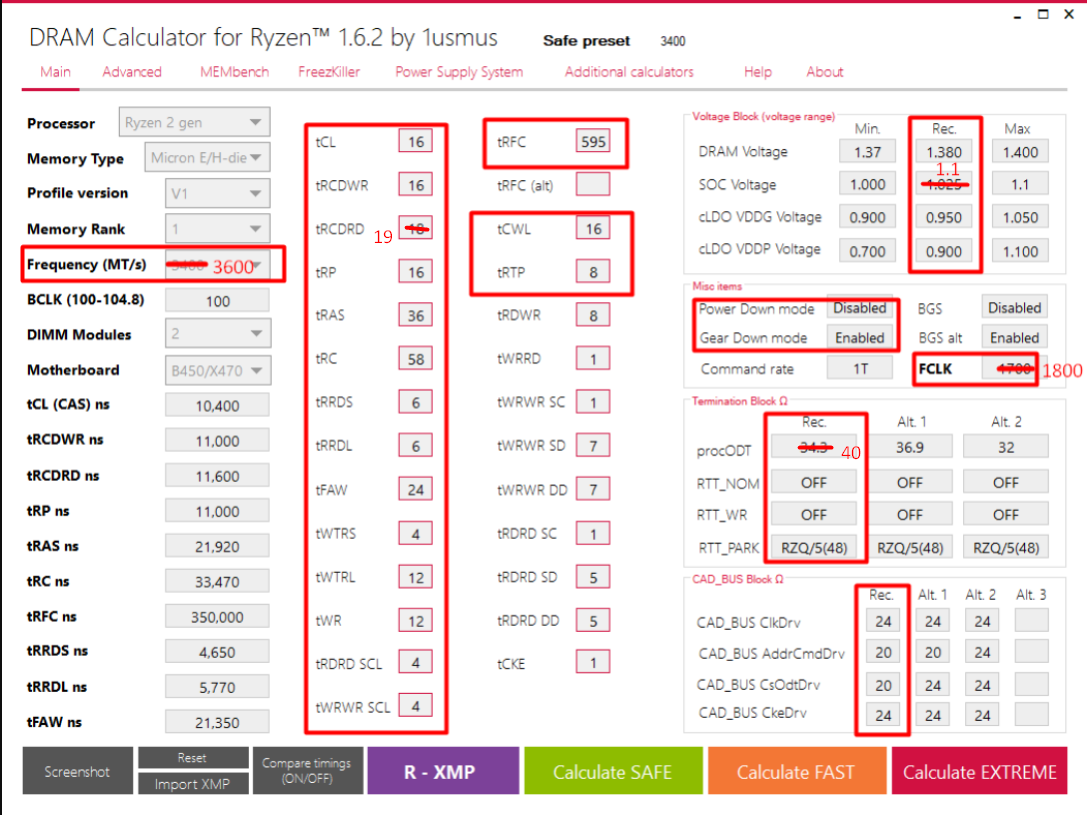Click the procODT Alt. 2 value 32

click(x=1006, y=447)
